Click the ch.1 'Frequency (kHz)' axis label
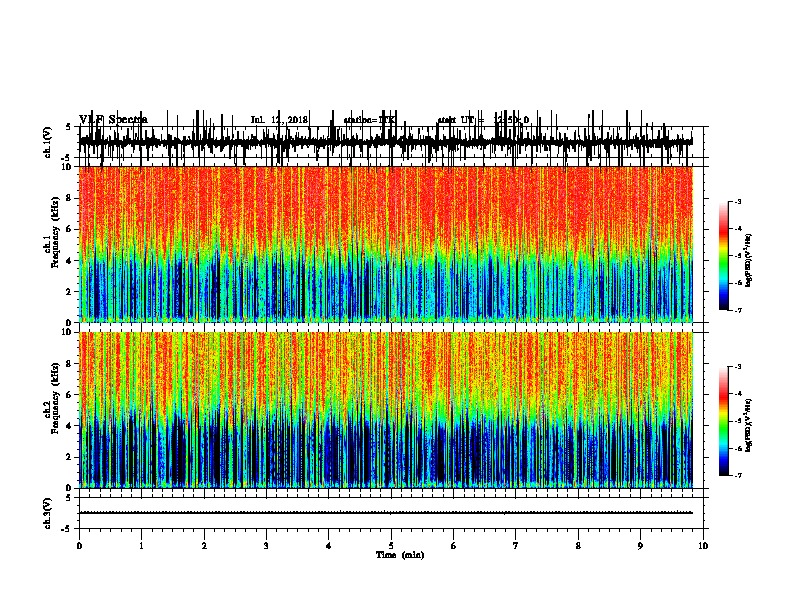This screenshot has width=792, height=612. point(55,232)
